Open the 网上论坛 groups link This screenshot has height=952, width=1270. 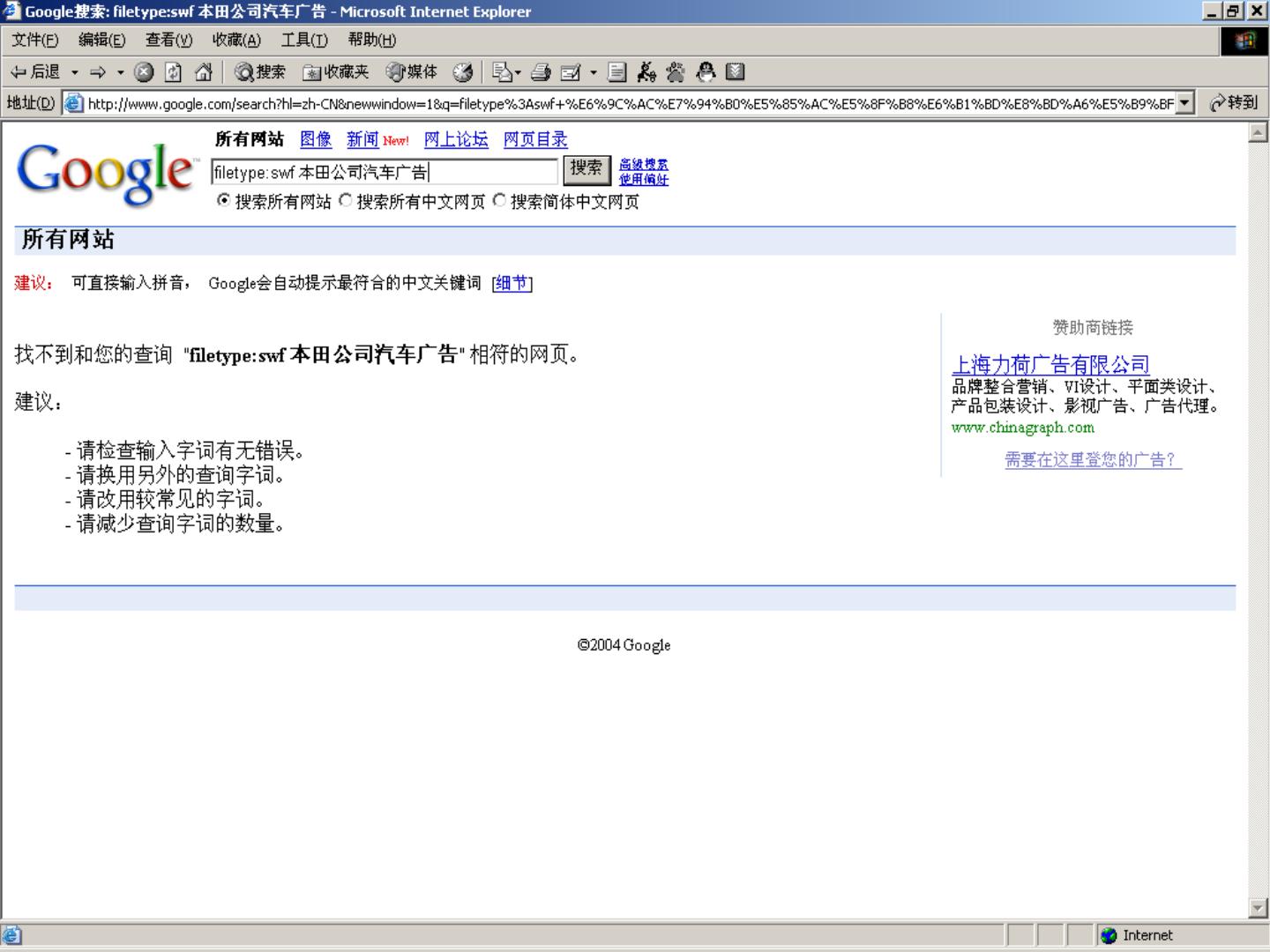pos(456,139)
